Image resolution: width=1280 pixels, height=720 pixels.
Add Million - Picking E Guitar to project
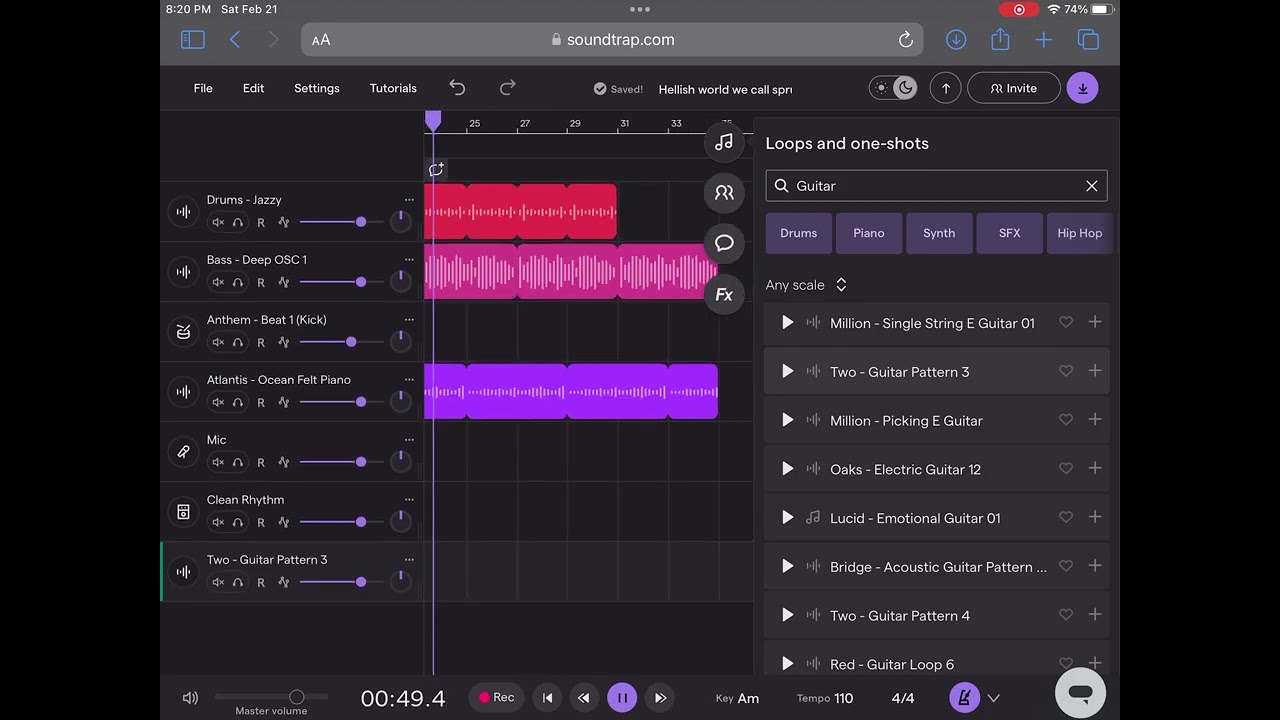(1095, 420)
